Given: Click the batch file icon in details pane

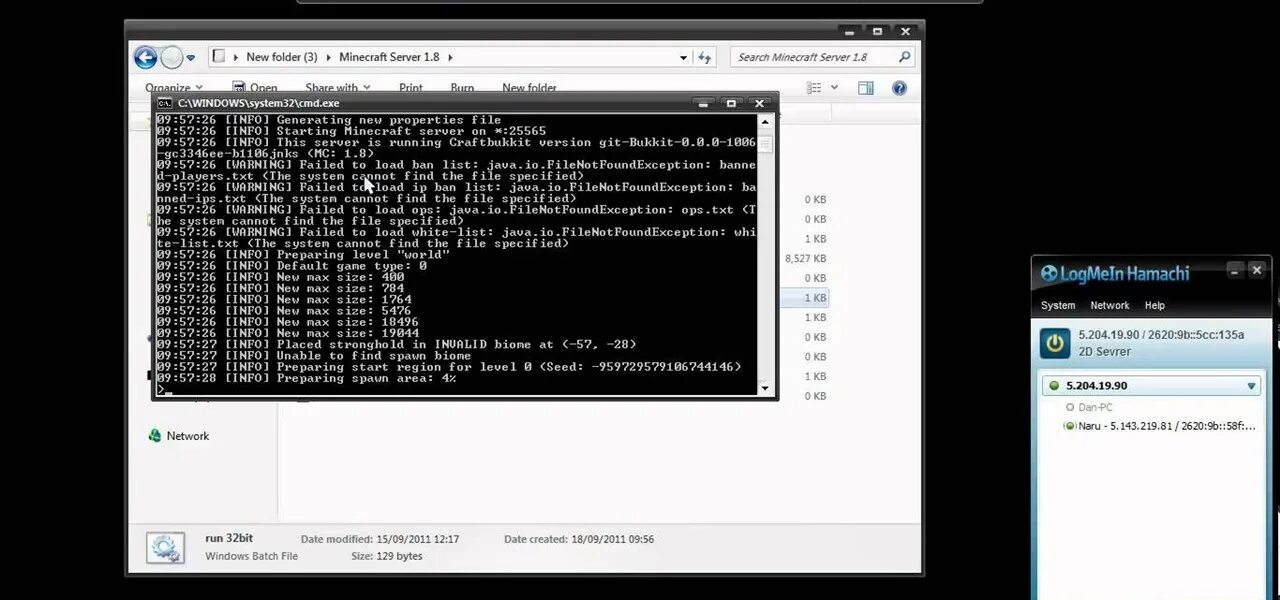Looking at the screenshot, I should pyautogui.click(x=165, y=547).
